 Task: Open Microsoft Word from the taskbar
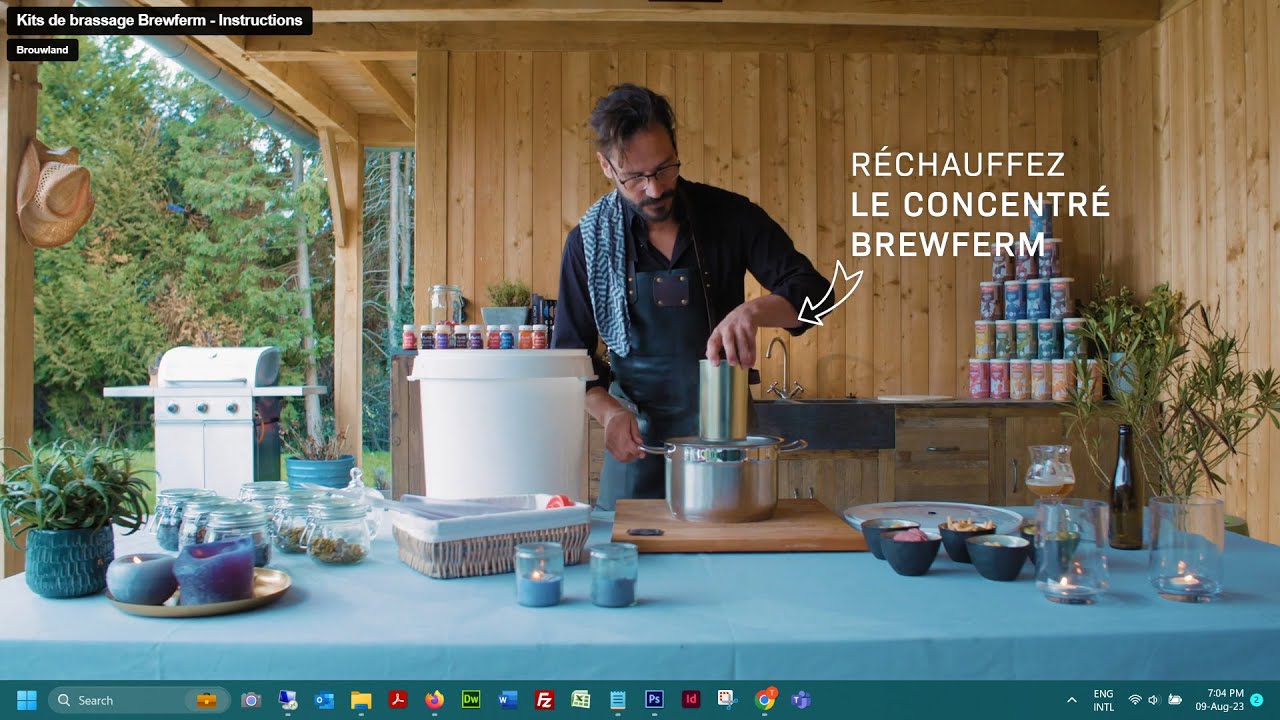coord(508,700)
